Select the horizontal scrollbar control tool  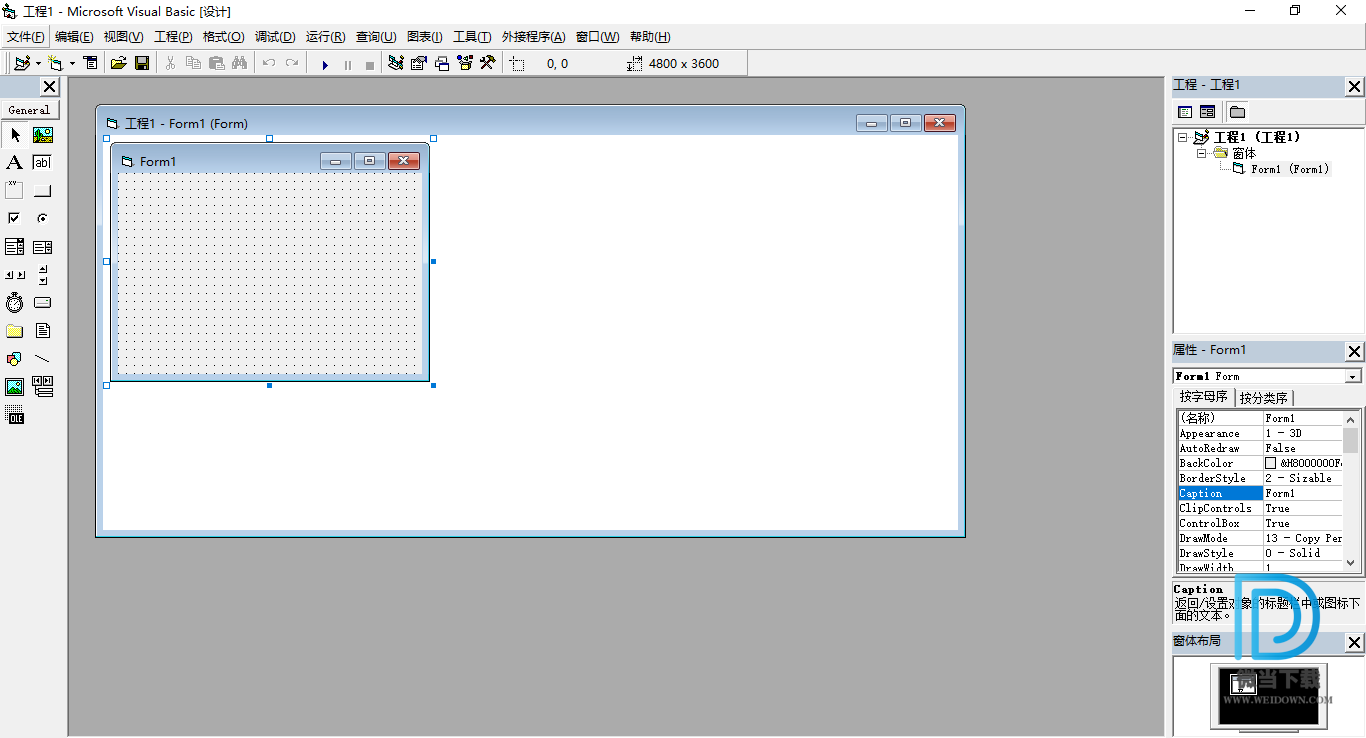(x=15, y=275)
